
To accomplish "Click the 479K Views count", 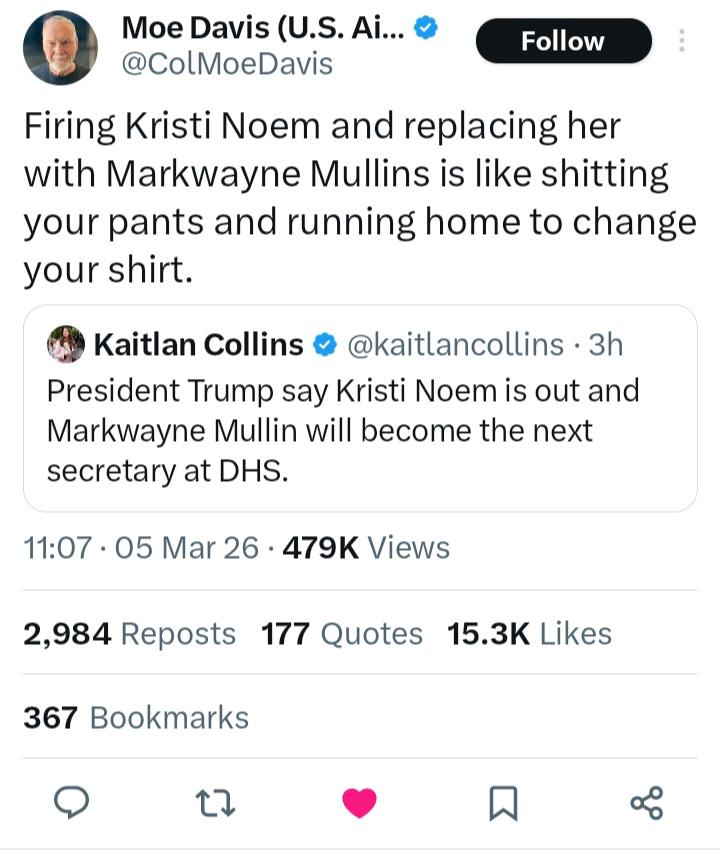I will [367, 547].
